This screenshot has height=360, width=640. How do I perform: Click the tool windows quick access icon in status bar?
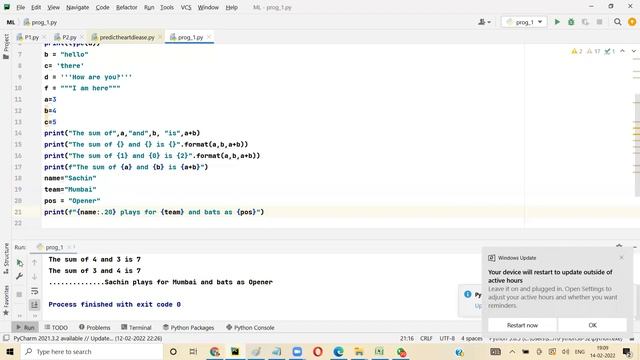coord(6,338)
